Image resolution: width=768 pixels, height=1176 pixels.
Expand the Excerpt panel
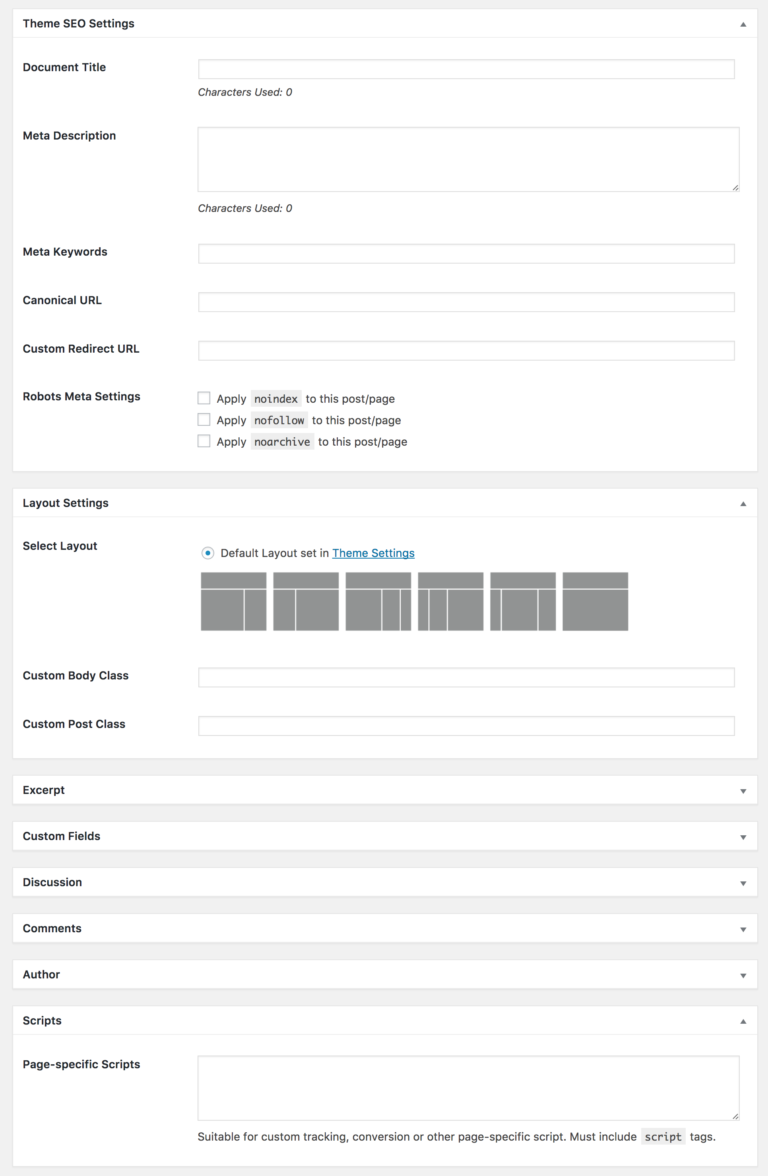coord(743,790)
